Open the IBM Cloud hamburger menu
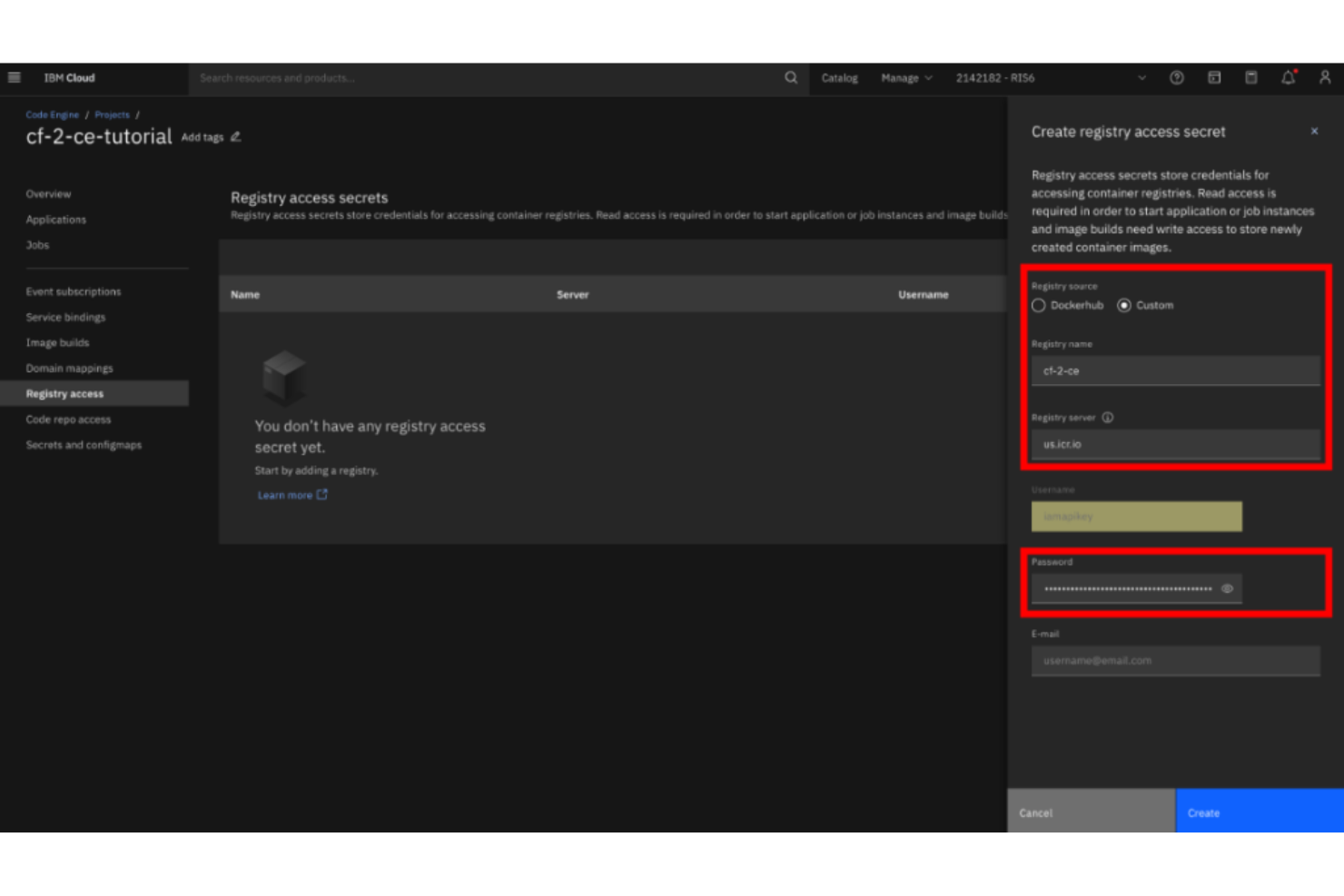 pos(15,77)
